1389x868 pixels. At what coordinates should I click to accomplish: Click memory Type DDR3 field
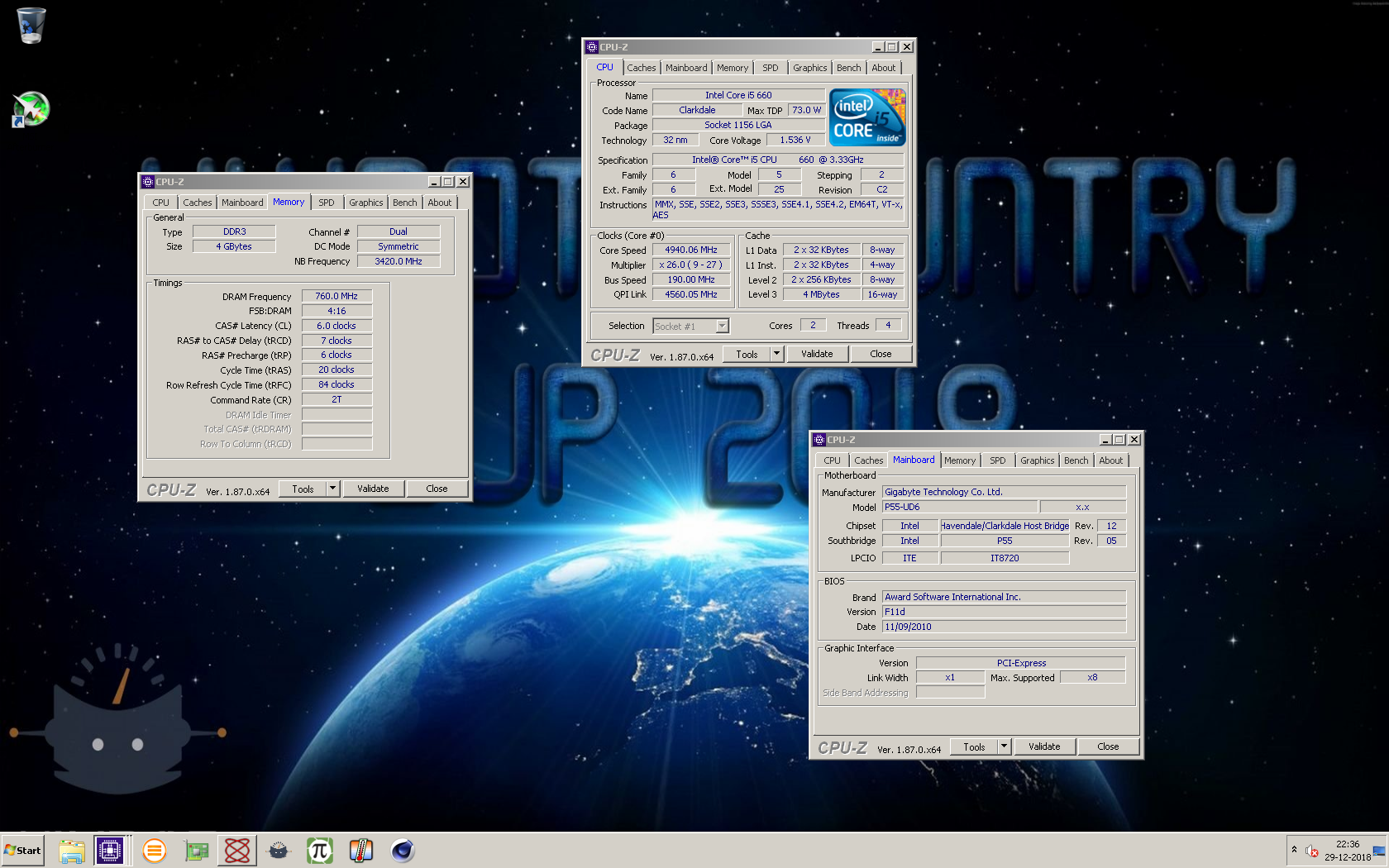234,231
